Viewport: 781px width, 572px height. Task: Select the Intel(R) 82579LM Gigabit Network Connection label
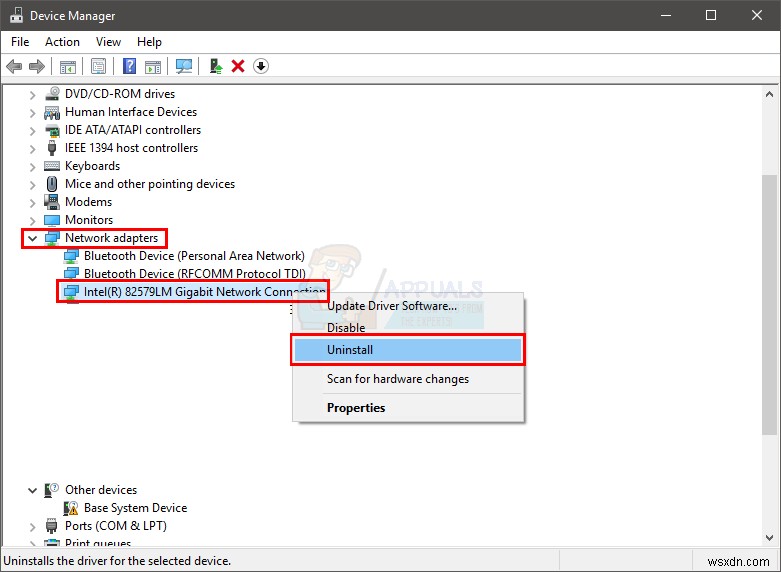(205, 291)
